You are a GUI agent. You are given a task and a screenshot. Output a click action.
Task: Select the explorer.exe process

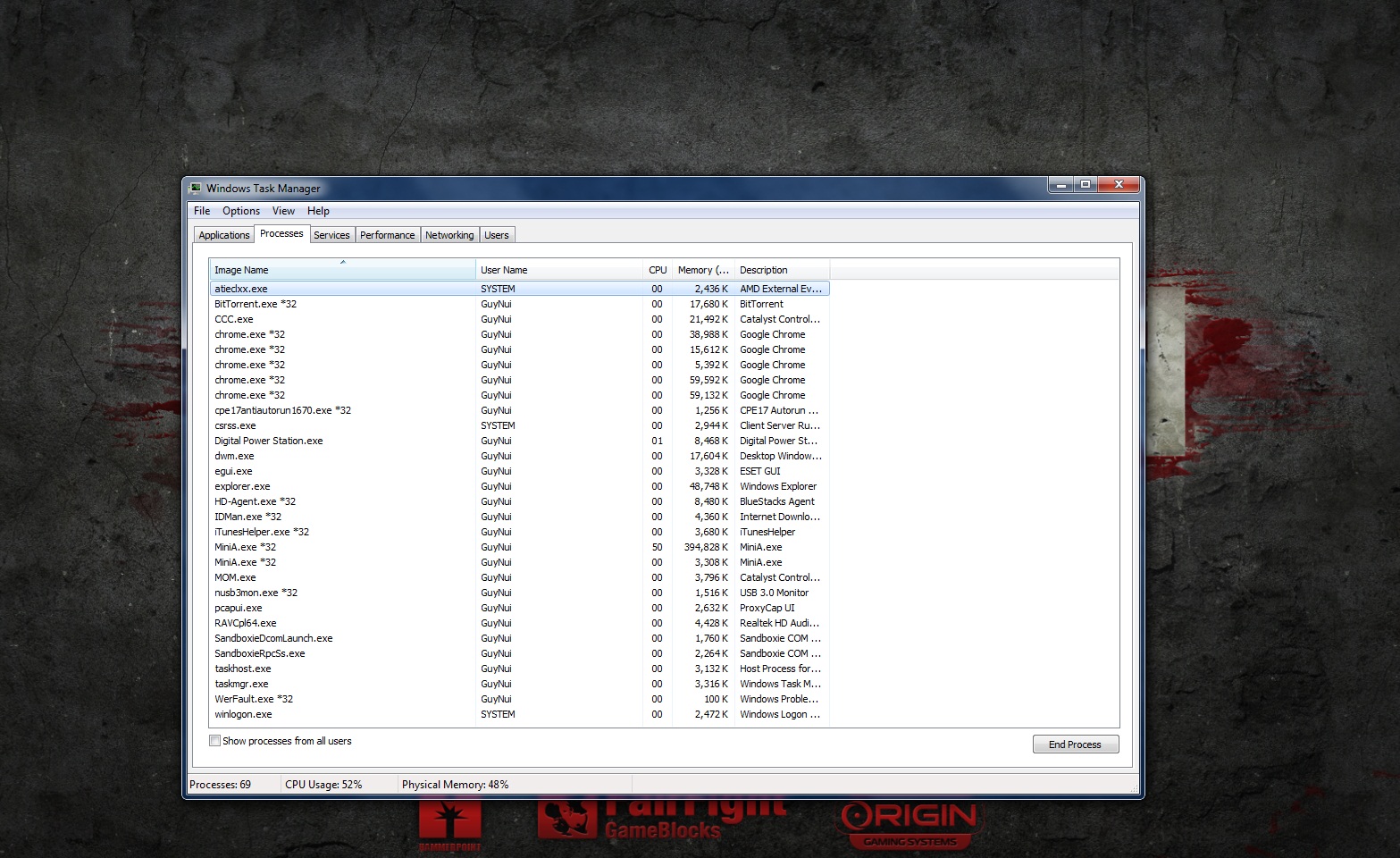[x=520, y=486]
